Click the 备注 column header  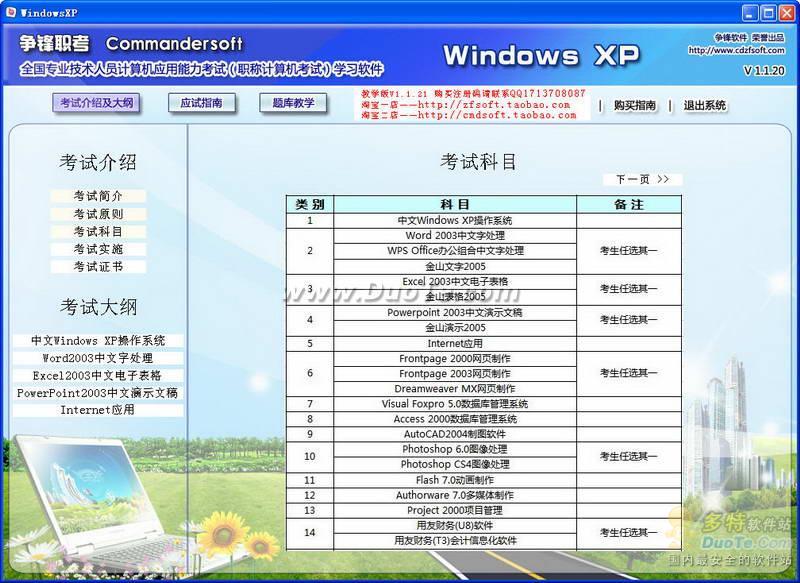click(629, 205)
